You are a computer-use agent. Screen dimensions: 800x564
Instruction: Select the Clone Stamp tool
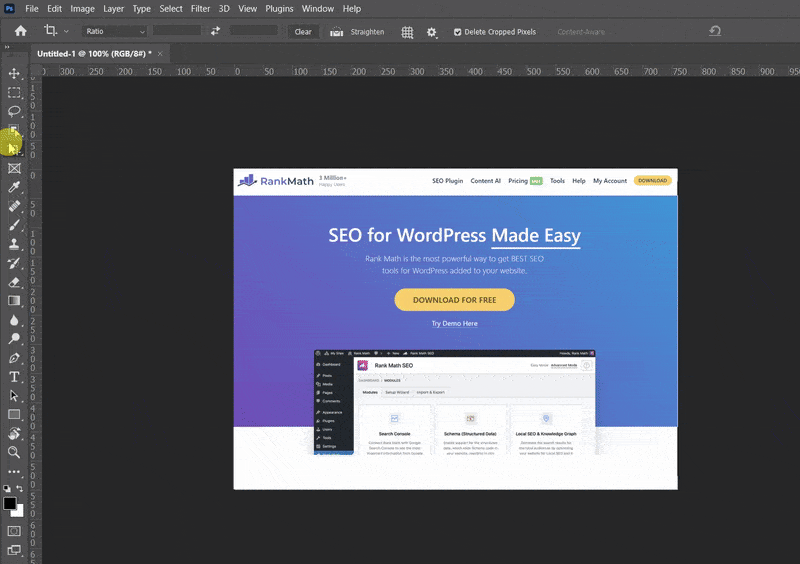point(14,244)
